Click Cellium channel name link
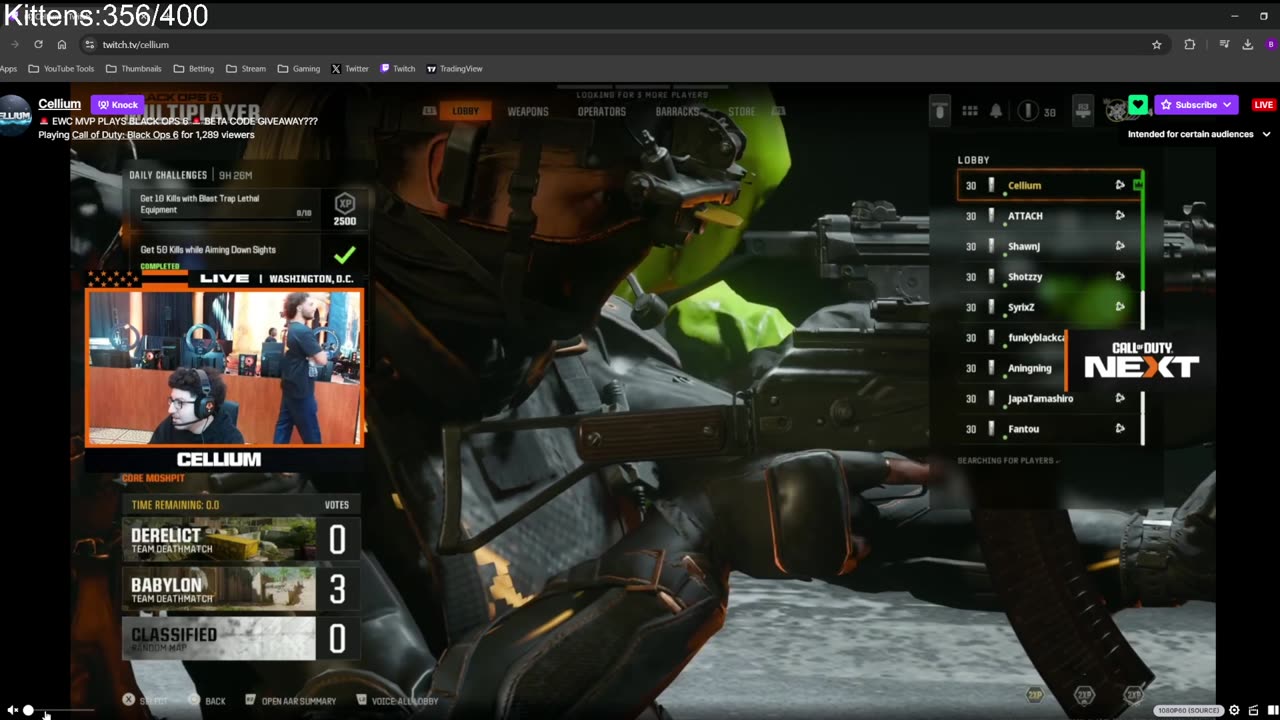 pos(60,104)
